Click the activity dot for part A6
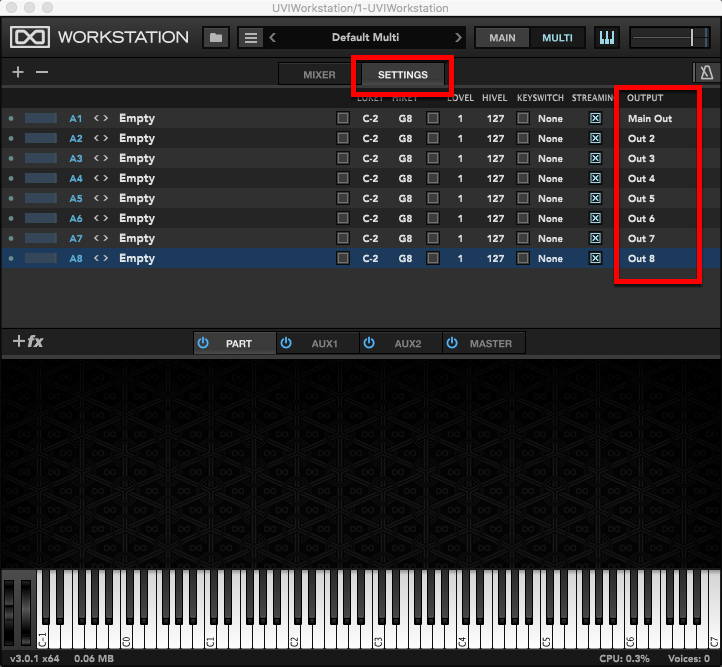This screenshot has width=722, height=667. (11, 218)
